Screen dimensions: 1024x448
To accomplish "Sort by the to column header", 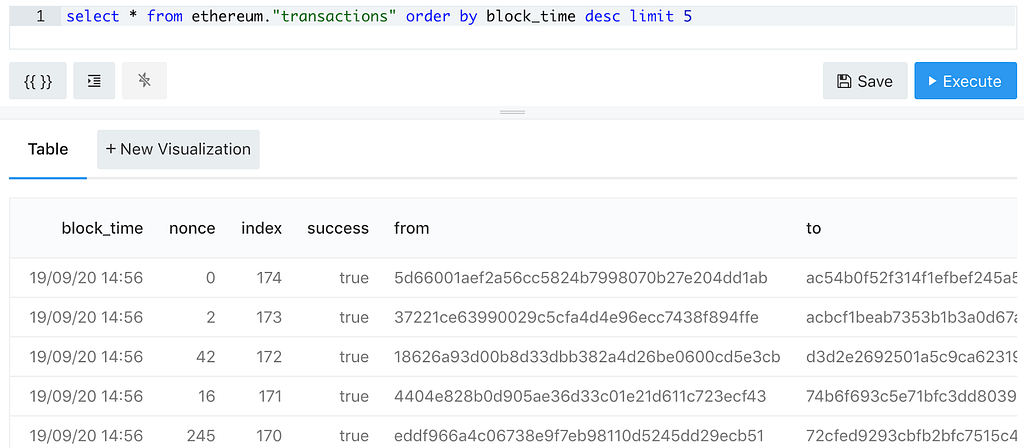I will coord(814,229).
